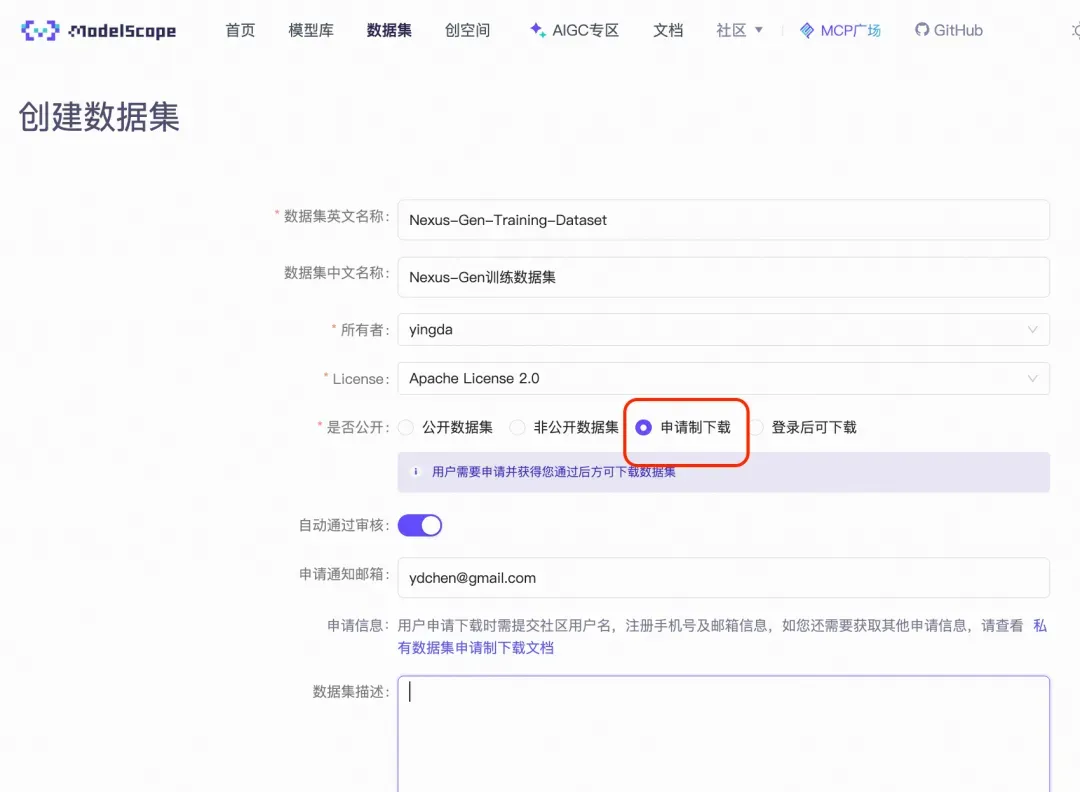The width and height of the screenshot is (1080, 792).
Task: Select the 非公开数据集 radio option
Action: coord(517,428)
